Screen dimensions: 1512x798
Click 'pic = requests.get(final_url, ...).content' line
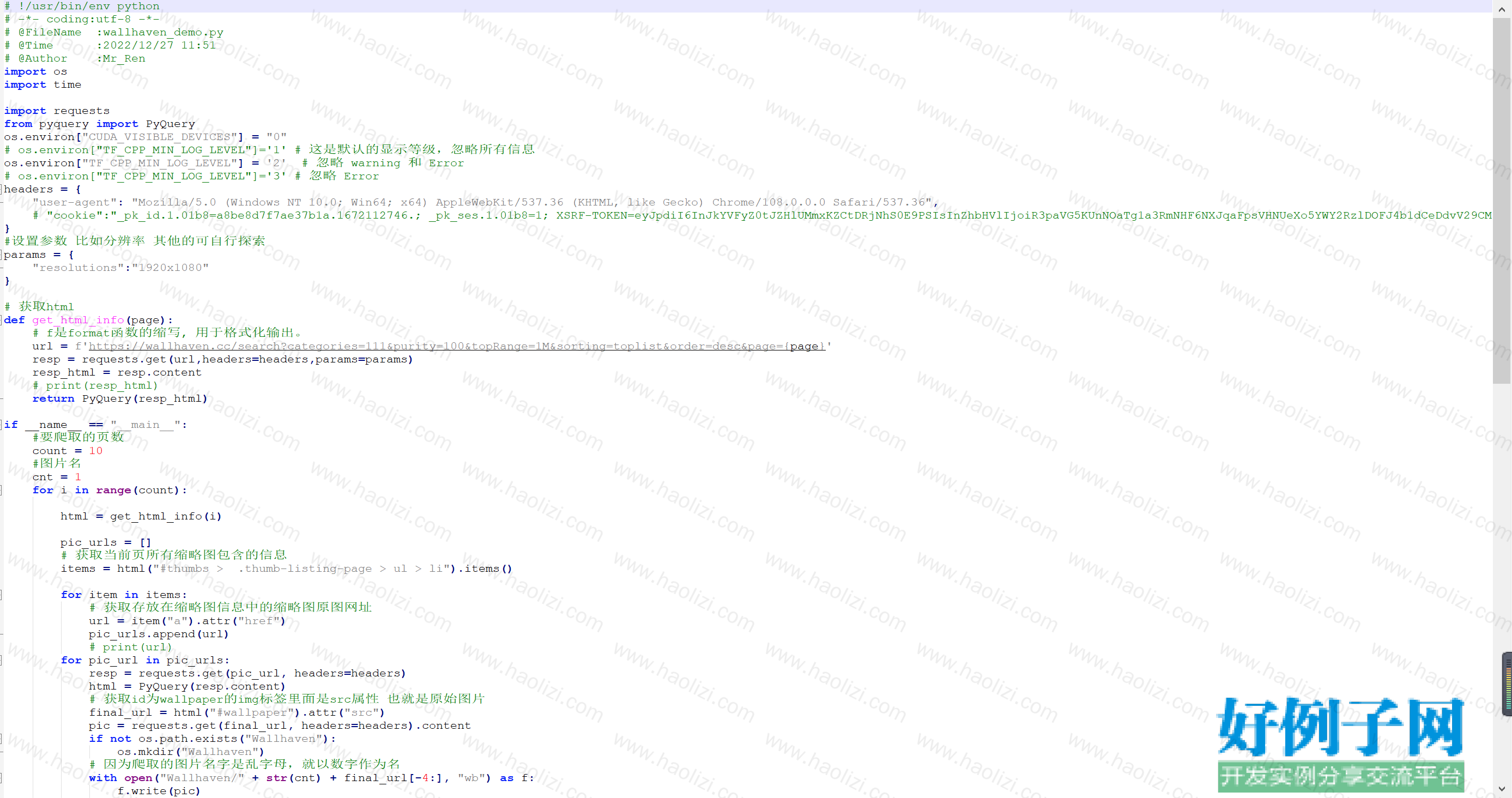tap(280, 726)
